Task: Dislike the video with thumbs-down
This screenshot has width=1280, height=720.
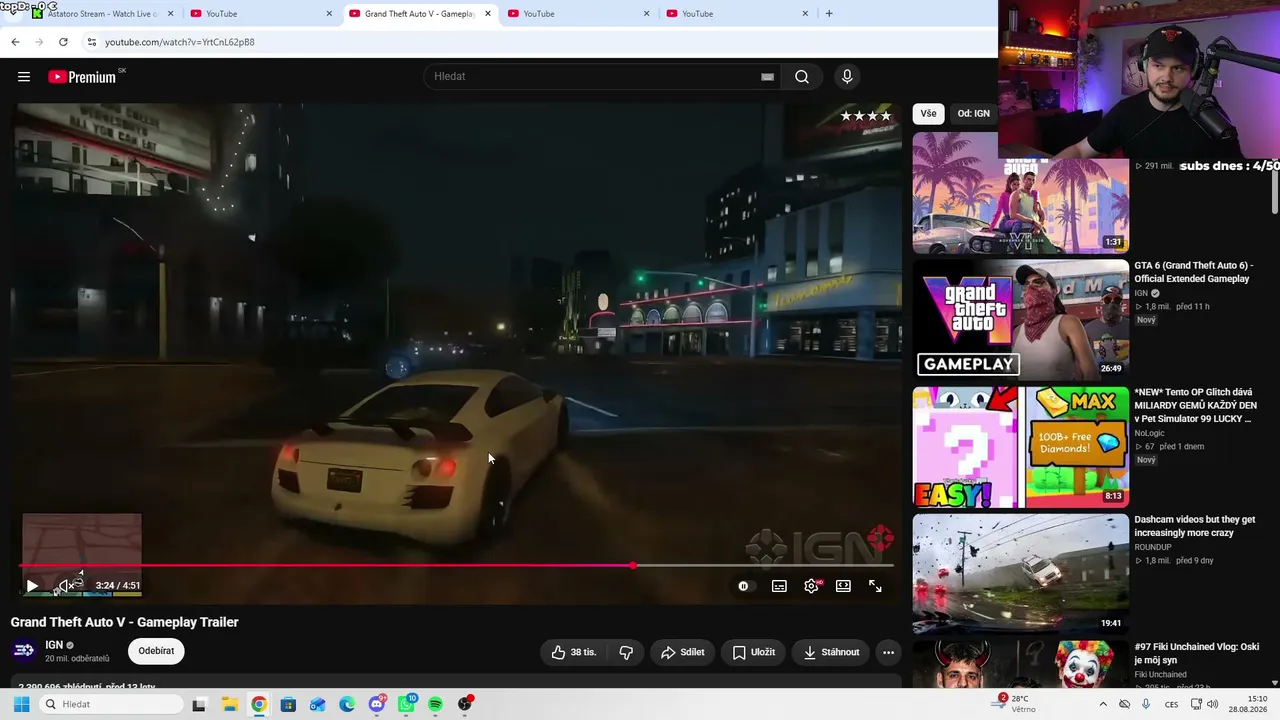Action: point(626,652)
